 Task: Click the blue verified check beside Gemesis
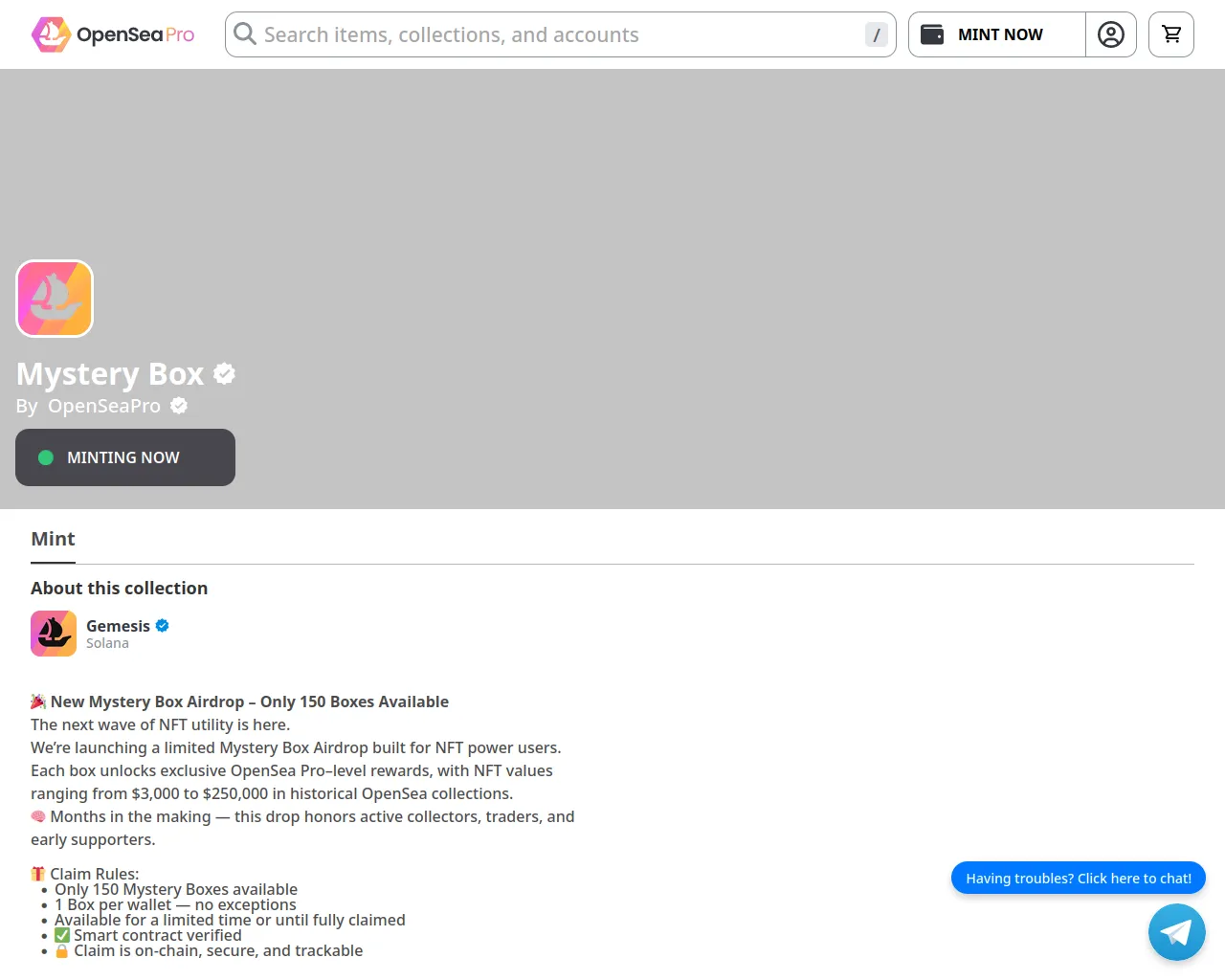(163, 626)
